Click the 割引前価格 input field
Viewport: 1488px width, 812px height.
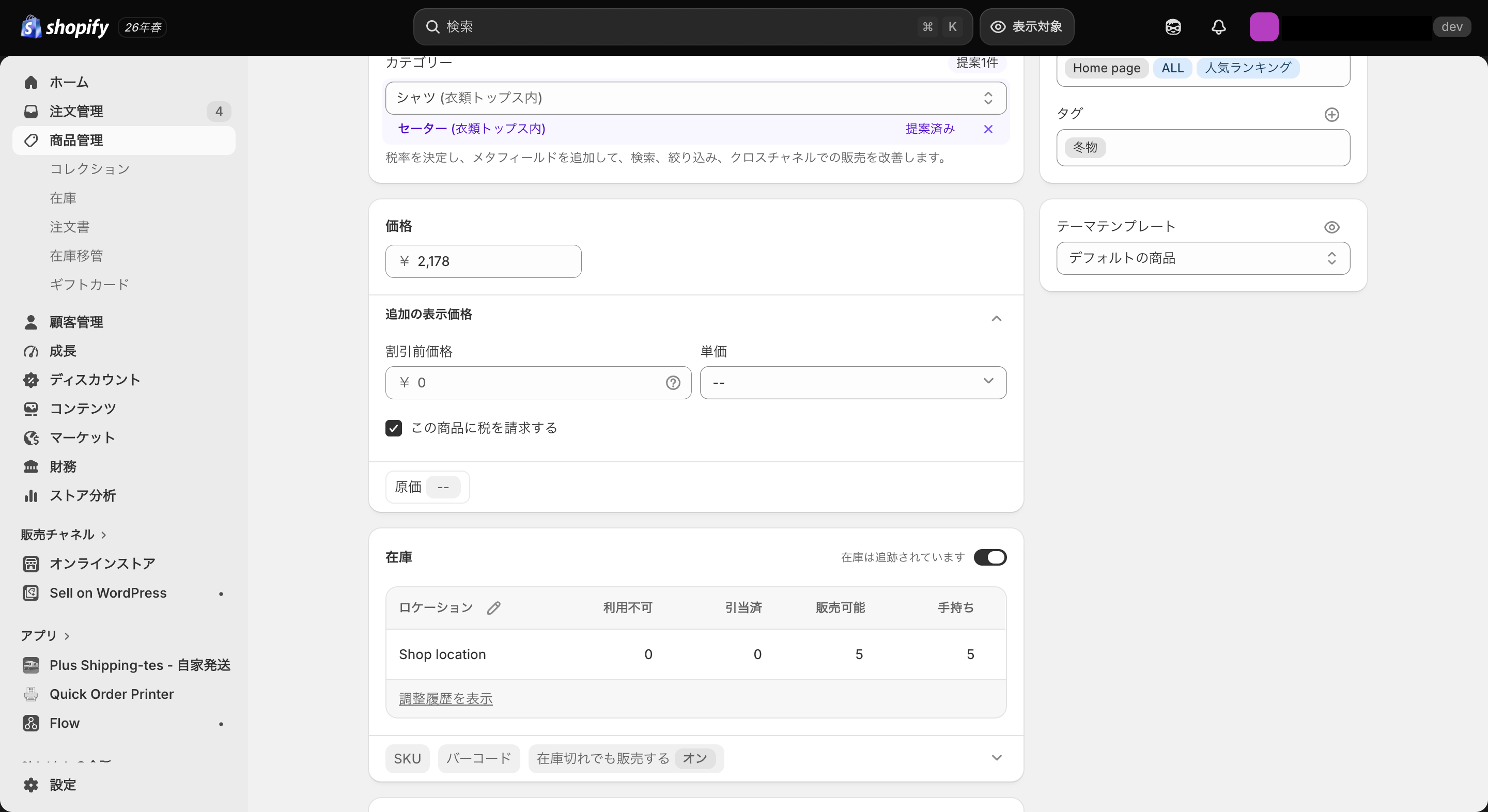(x=538, y=382)
